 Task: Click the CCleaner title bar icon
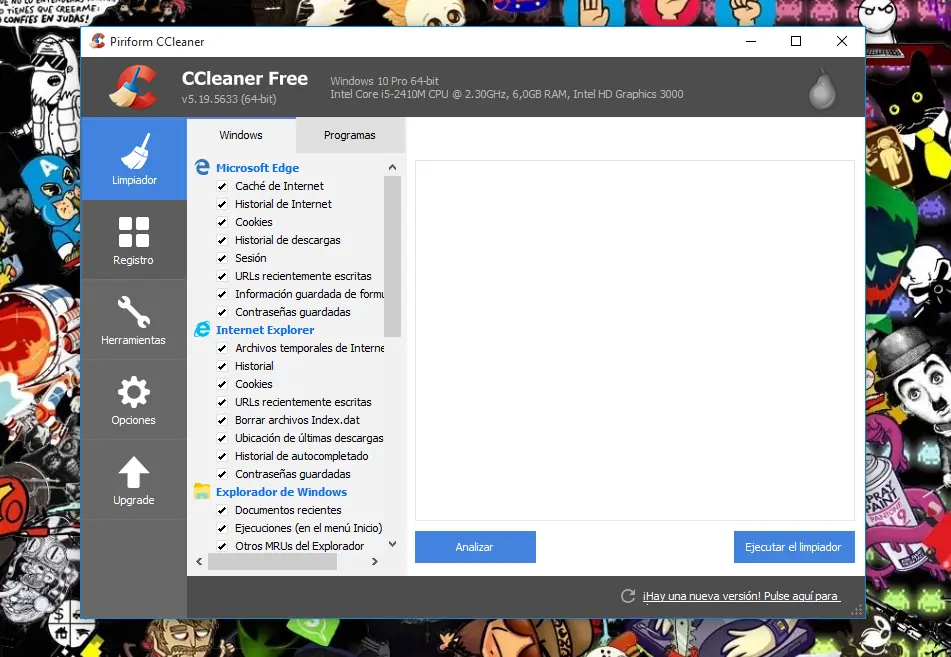coord(97,41)
